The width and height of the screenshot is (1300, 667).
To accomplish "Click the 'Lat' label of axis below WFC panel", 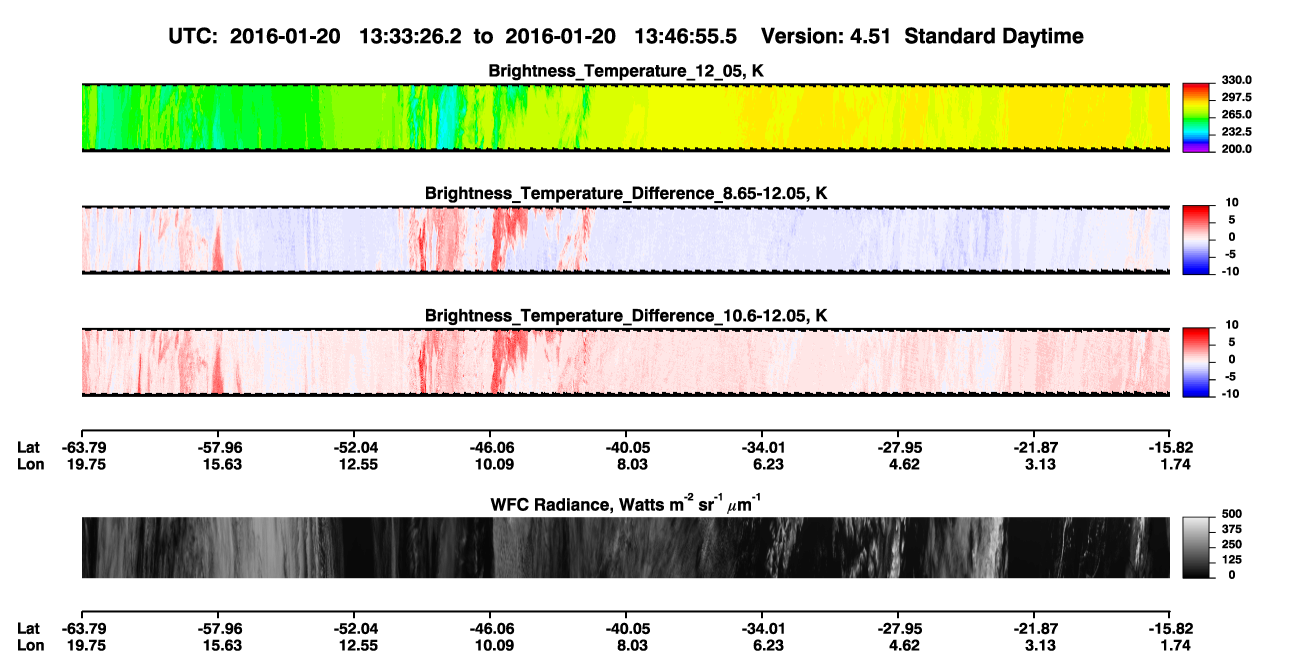I will (28, 629).
